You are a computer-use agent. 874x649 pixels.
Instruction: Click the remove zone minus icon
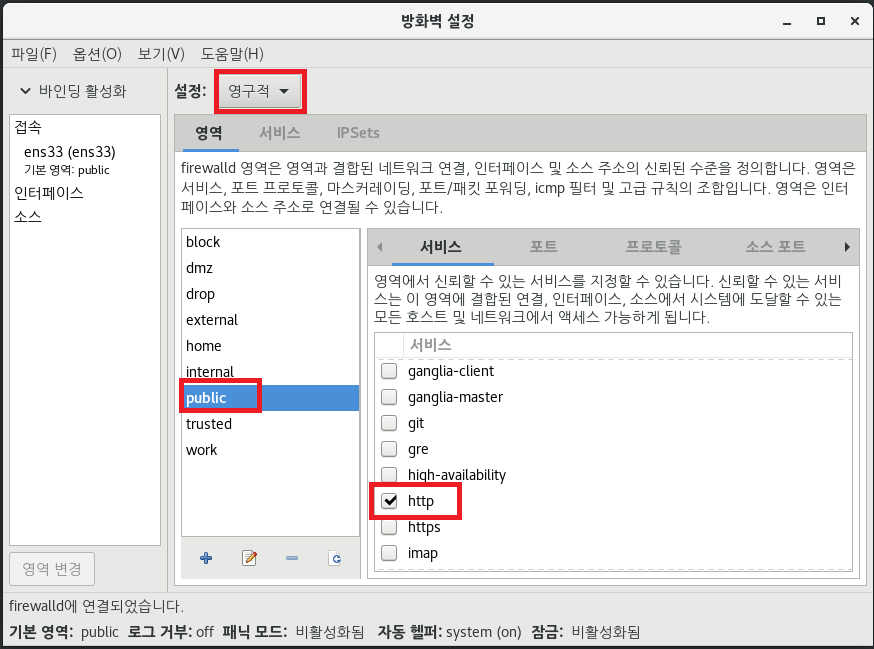(292, 558)
